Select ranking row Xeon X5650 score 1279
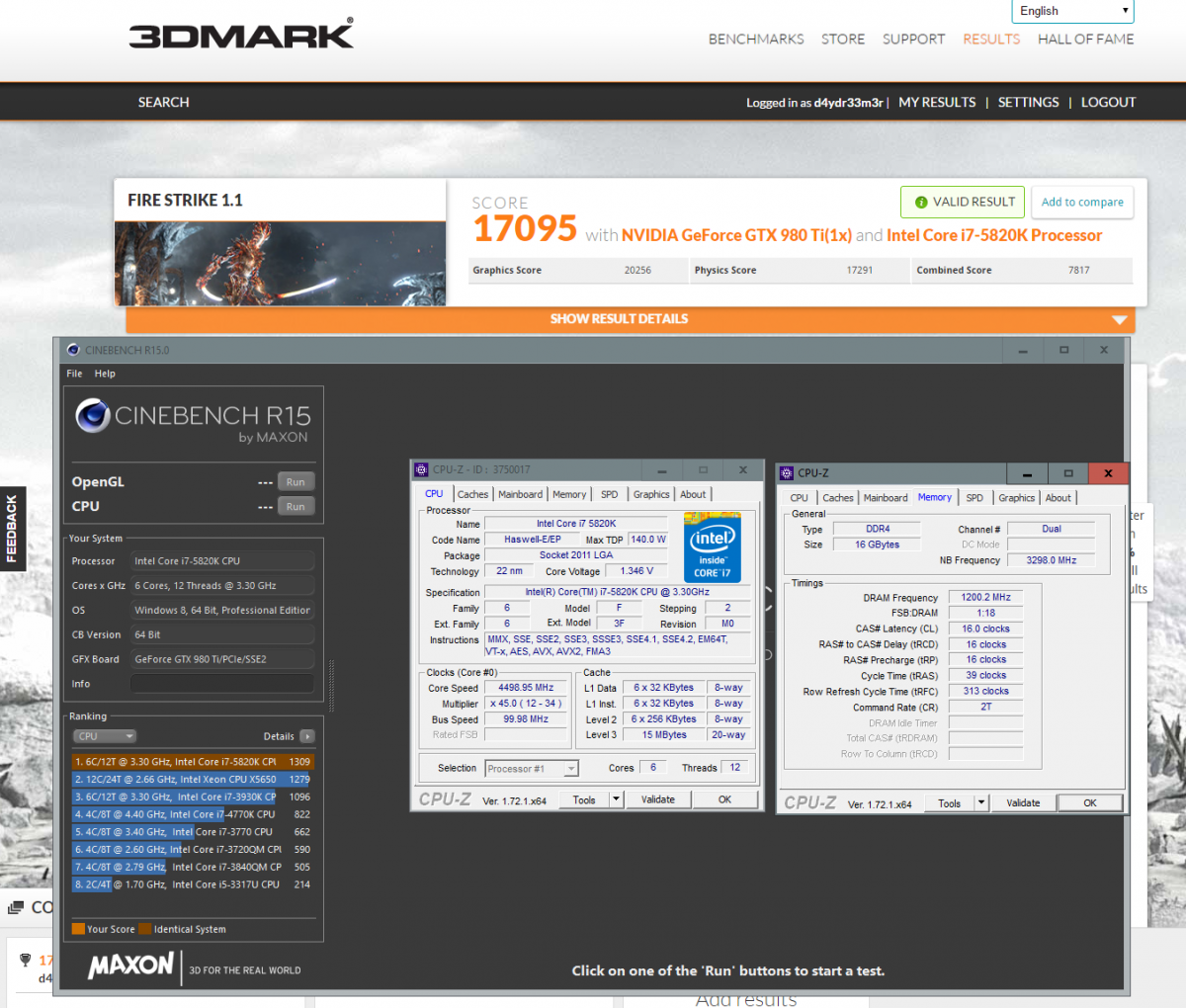Viewport: 1186px width, 1008px height. [x=192, y=780]
